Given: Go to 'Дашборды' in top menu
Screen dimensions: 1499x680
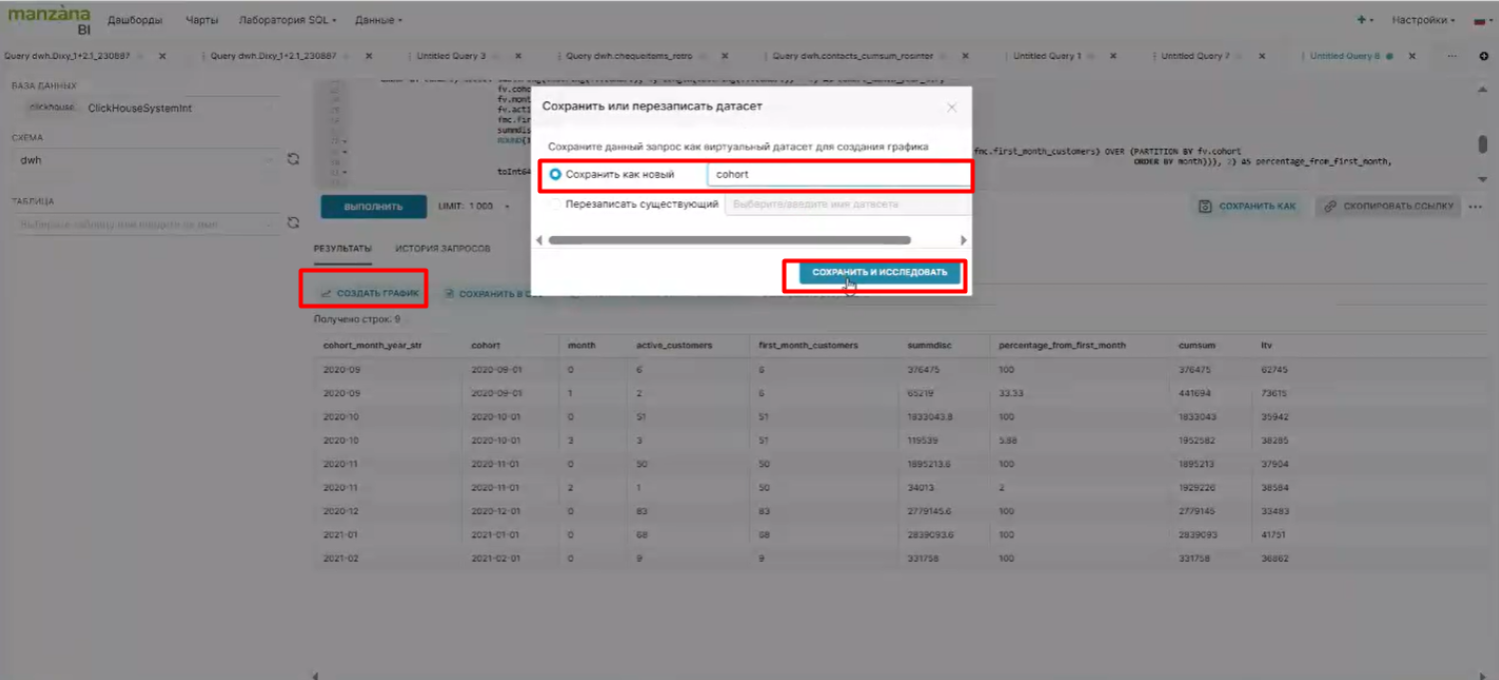Looking at the screenshot, I should click(135, 20).
